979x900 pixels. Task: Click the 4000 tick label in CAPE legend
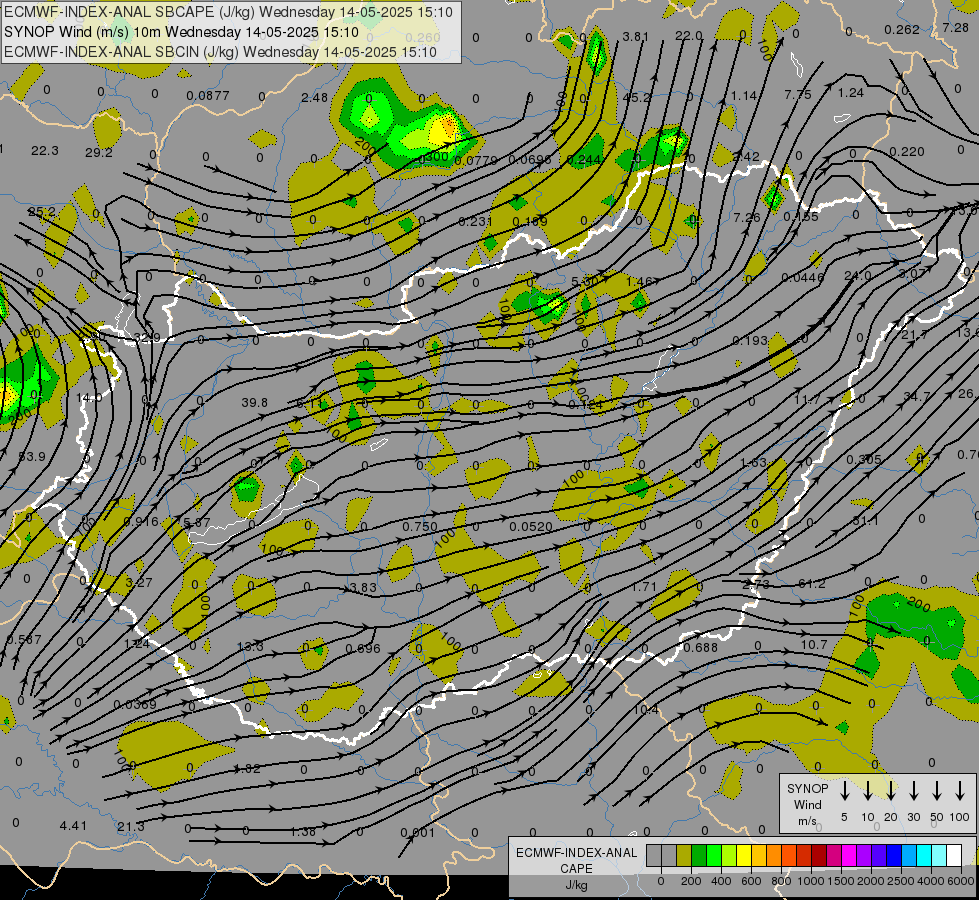[931, 881]
